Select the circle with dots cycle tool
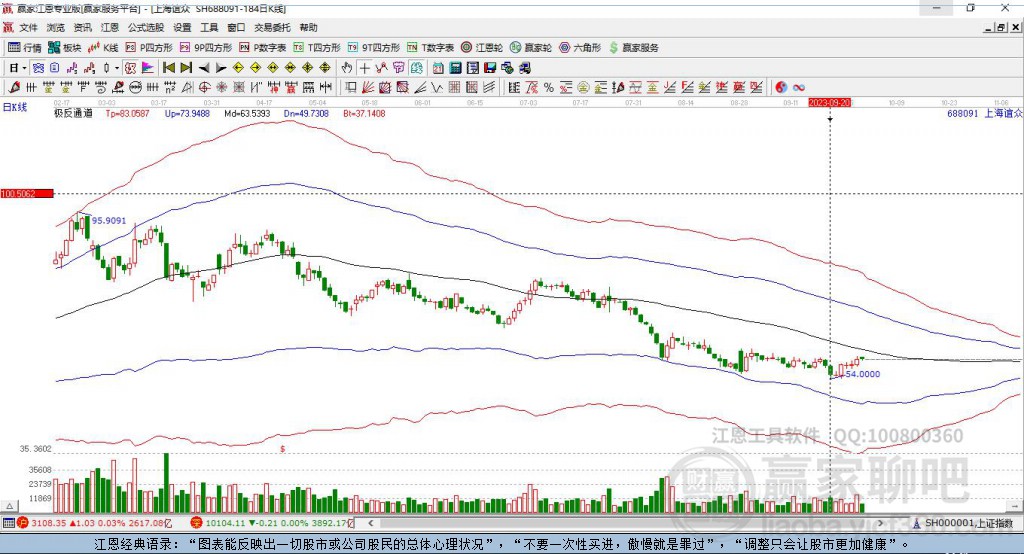The image size is (1024, 554). click(x=135, y=87)
